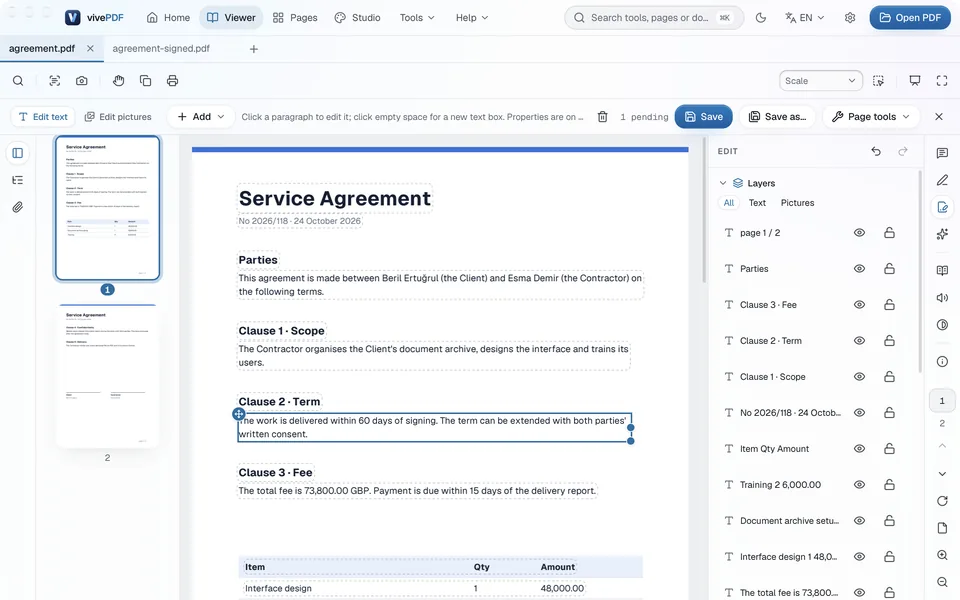
Task: Select Edit text mode
Action: pos(43,116)
